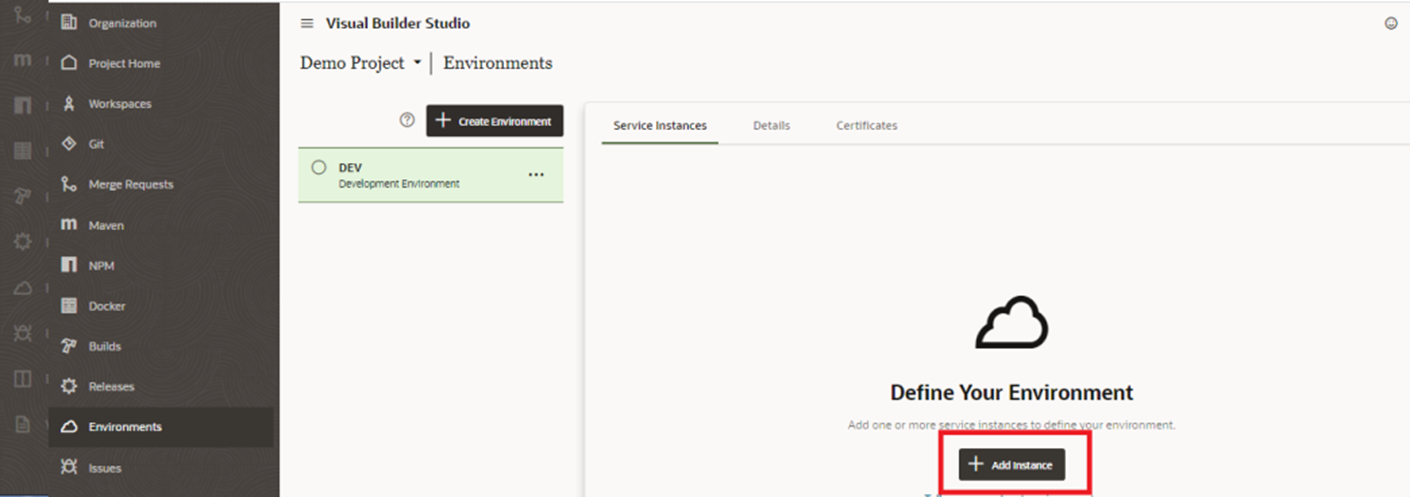Open Project Home in the sidebar

click(x=123, y=63)
